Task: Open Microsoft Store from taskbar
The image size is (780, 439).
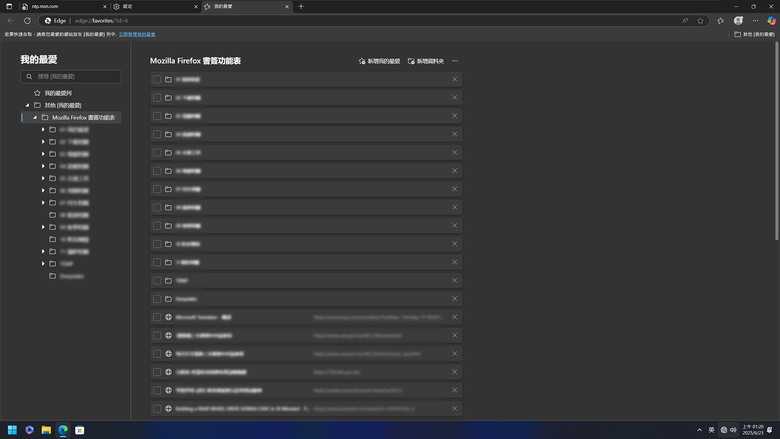Action: 80,430
